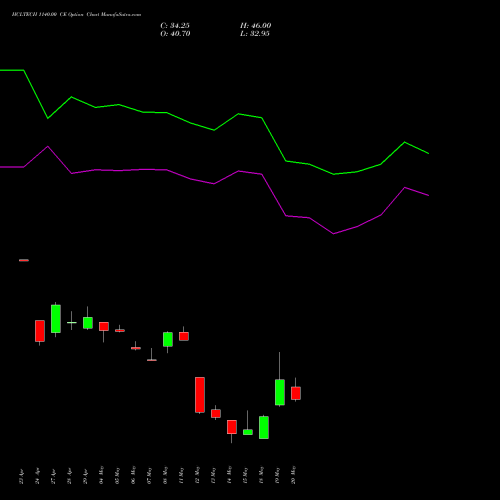The width and height of the screenshot is (500, 500).
Task: Click the high value H: 46.00
Action: (256, 26)
